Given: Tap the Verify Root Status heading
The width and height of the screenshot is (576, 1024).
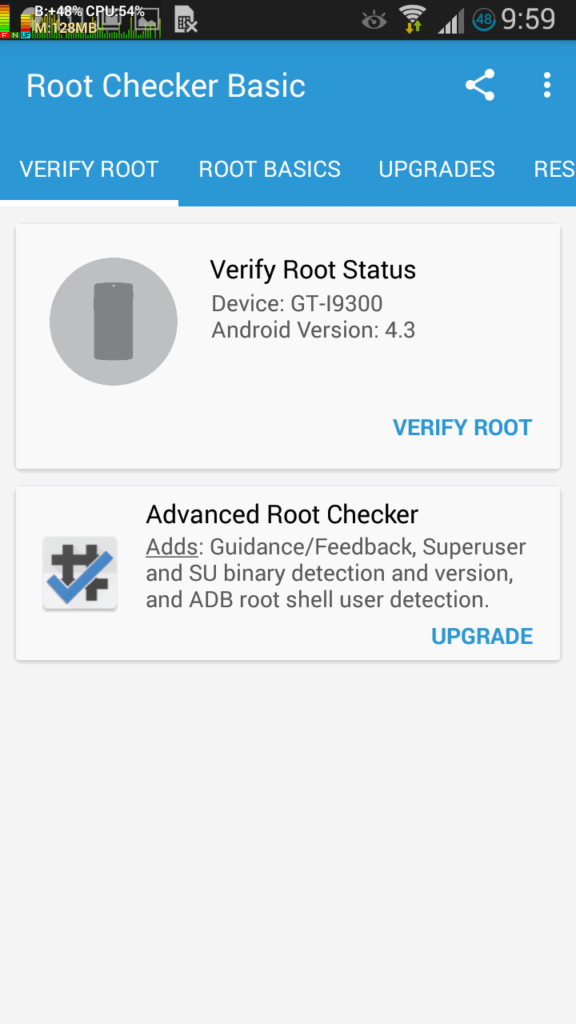Looking at the screenshot, I should (x=313, y=270).
